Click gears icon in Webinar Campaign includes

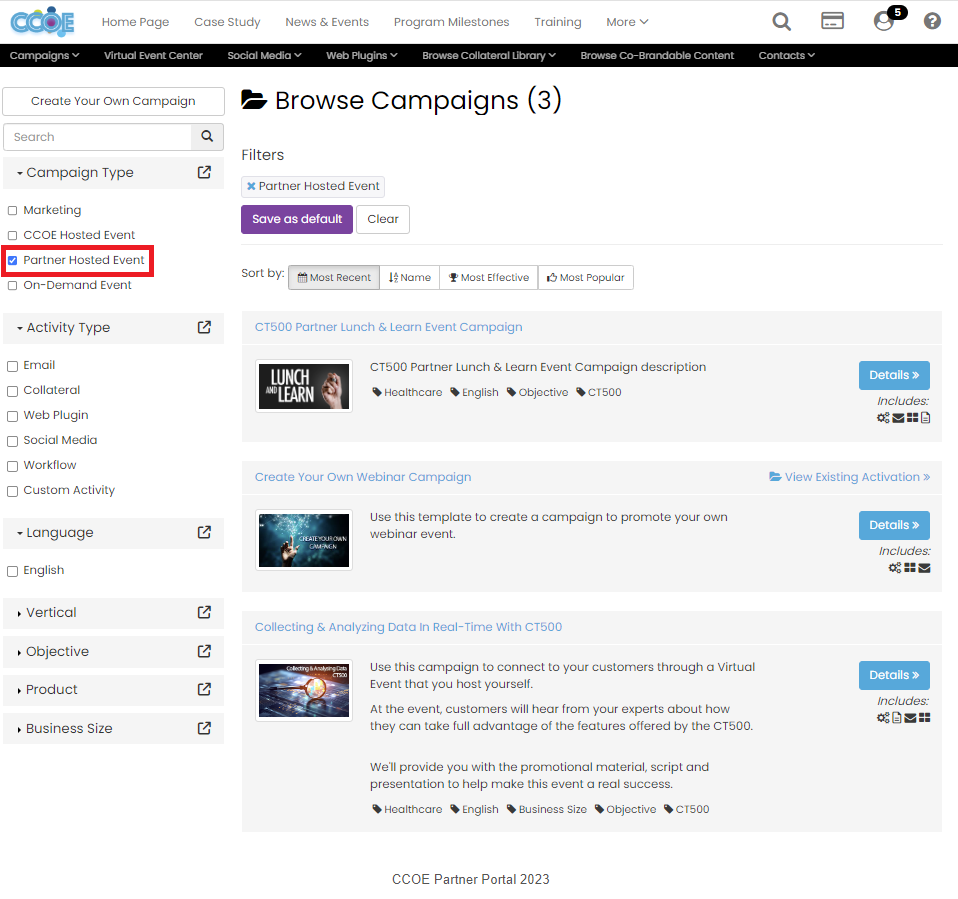tap(895, 568)
